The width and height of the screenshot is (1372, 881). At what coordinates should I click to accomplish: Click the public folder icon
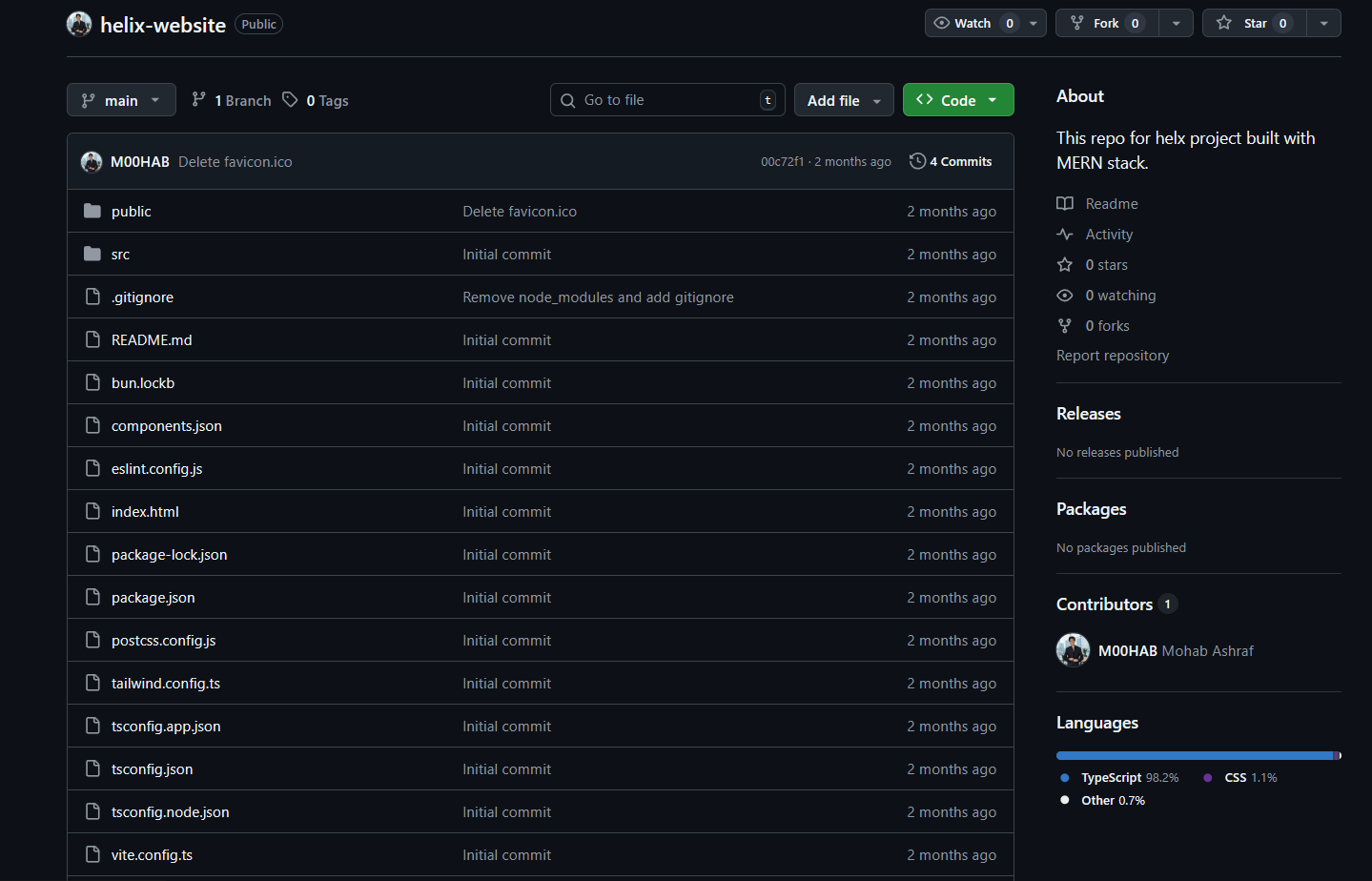click(x=92, y=211)
